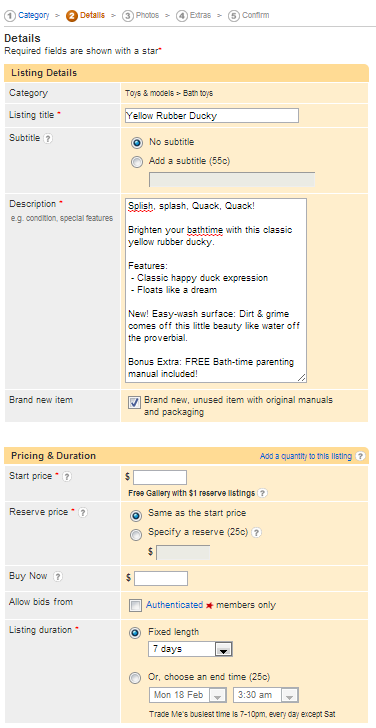Open the Authenticated members link

[174, 605]
